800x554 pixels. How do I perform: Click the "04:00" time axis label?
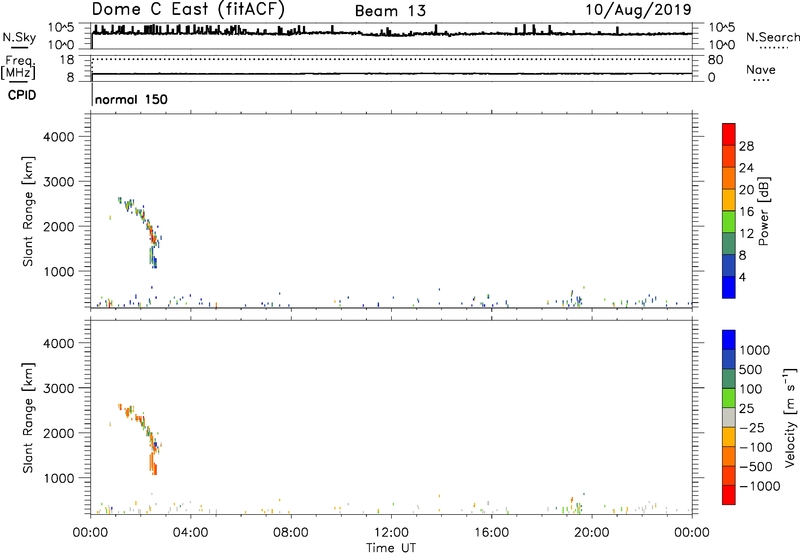tap(190, 533)
